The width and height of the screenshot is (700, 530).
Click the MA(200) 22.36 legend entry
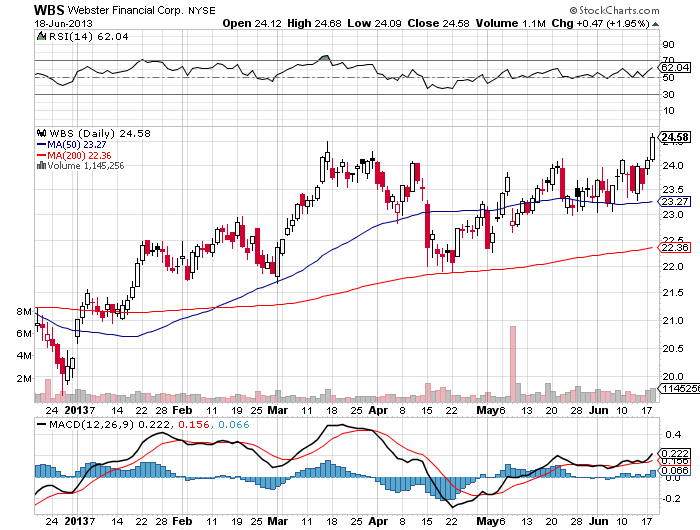point(74,155)
